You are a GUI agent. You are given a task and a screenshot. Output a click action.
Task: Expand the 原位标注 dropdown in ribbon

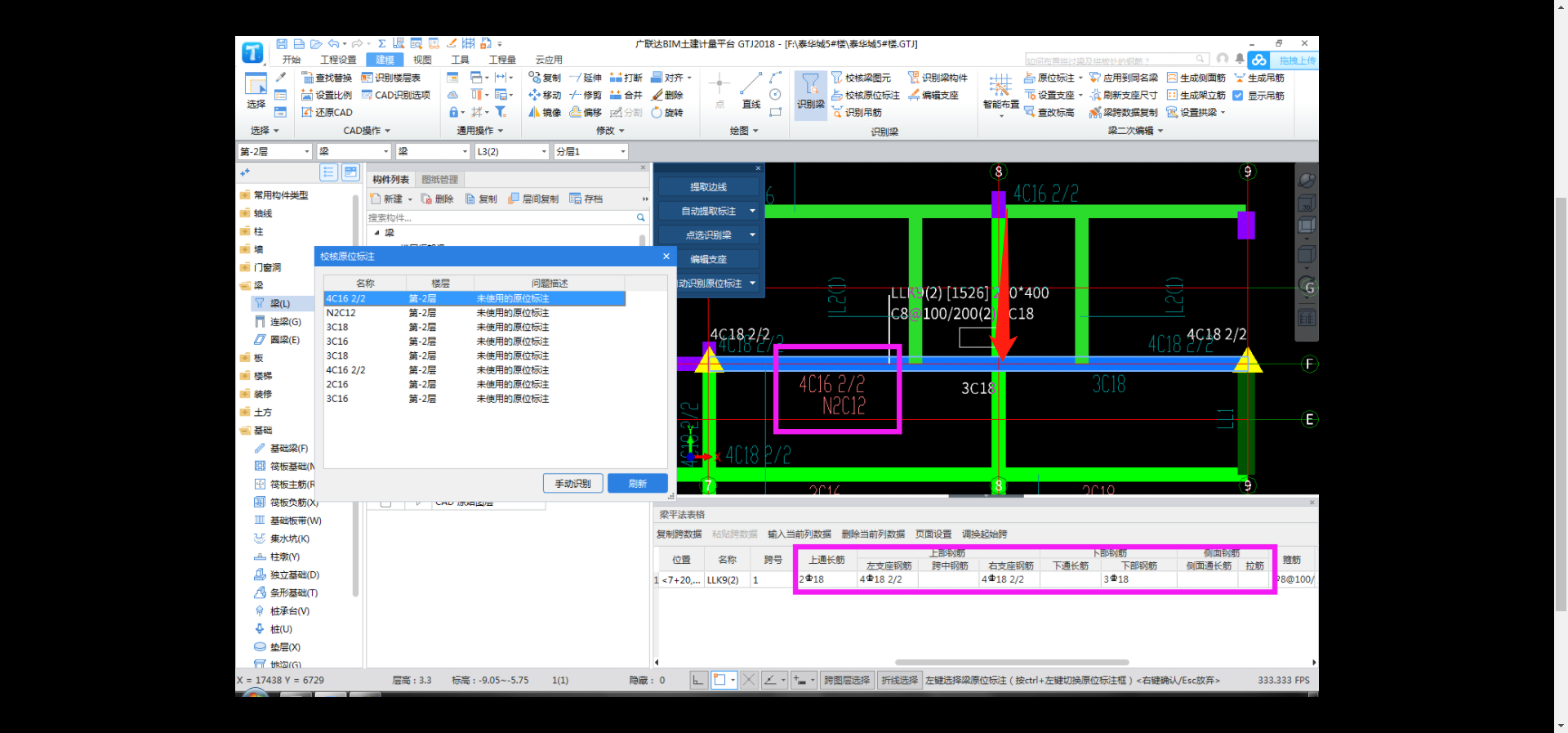click(1080, 78)
